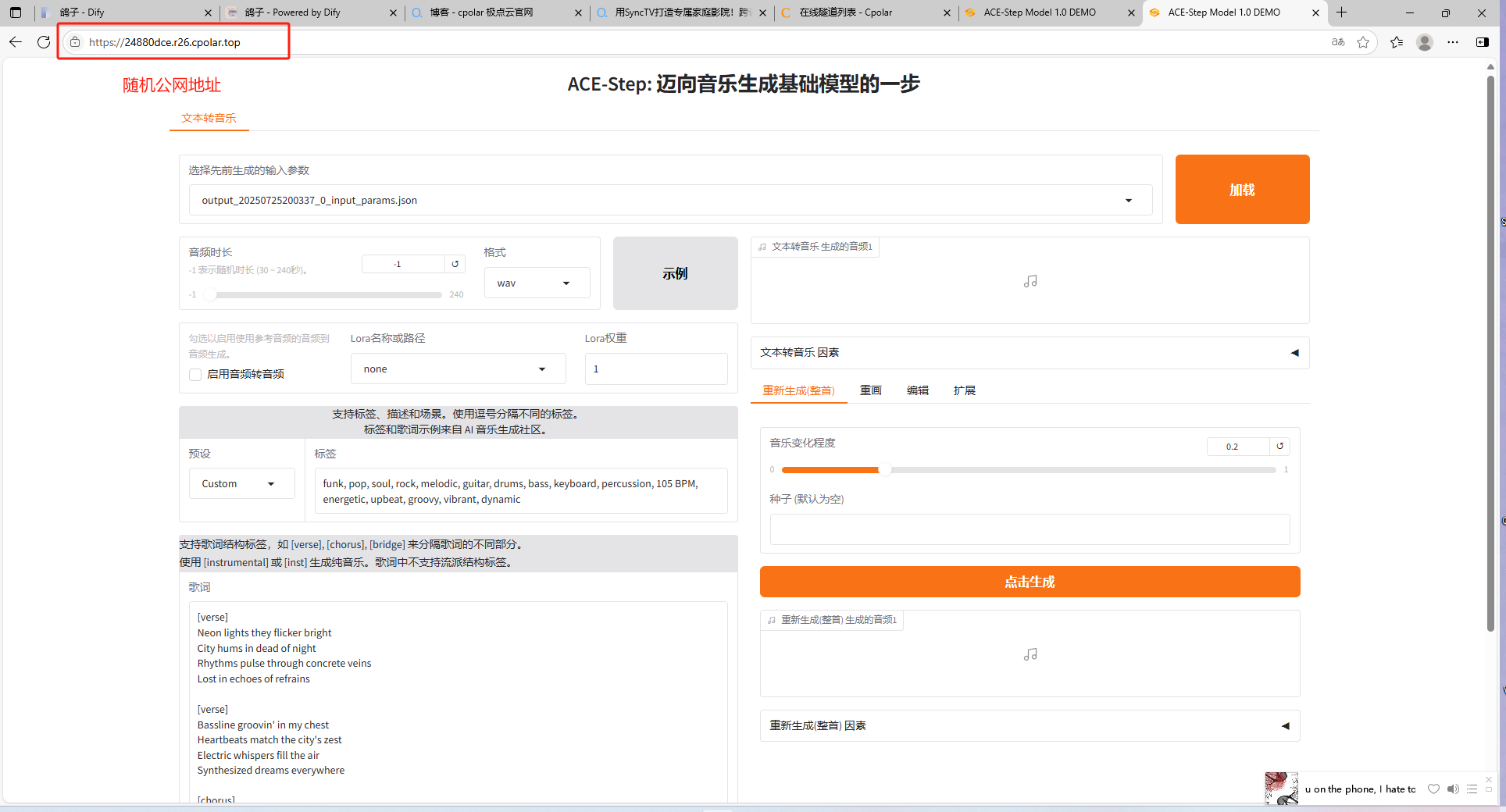The width and height of the screenshot is (1506, 812).
Task: Reset audio duration value icon
Action: (x=455, y=264)
